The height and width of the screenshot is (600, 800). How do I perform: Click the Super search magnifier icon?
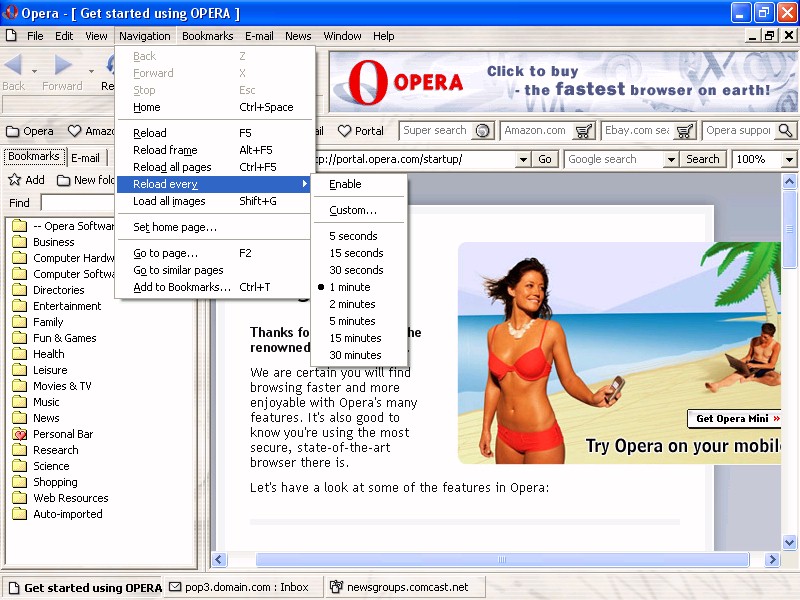click(483, 131)
